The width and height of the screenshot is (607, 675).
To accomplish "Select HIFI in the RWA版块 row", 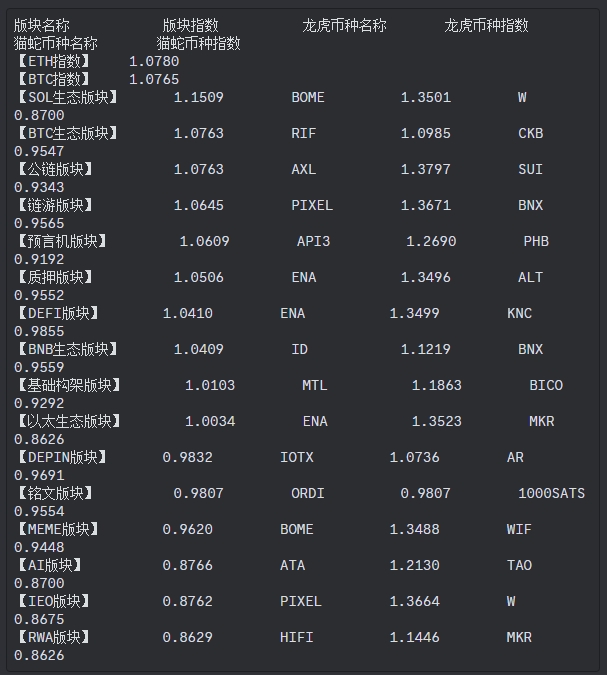I will tap(297, 637).
